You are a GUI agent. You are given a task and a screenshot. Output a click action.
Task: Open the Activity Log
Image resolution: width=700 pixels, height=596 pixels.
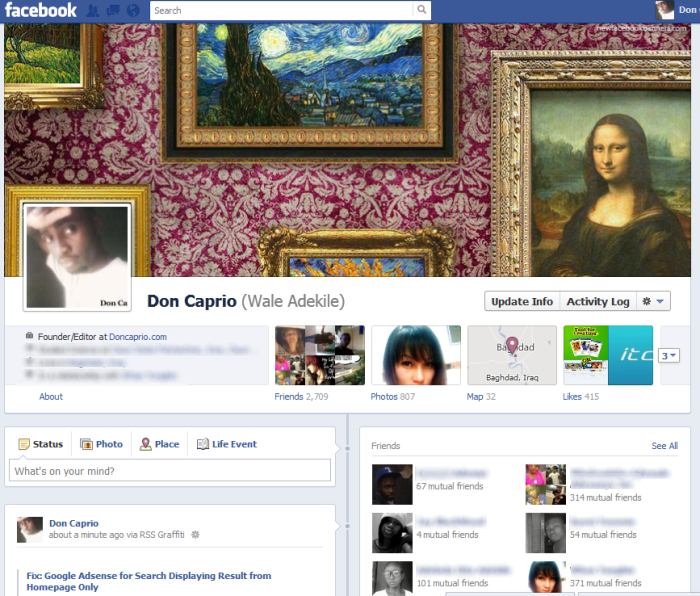click(x=598, y=302)
